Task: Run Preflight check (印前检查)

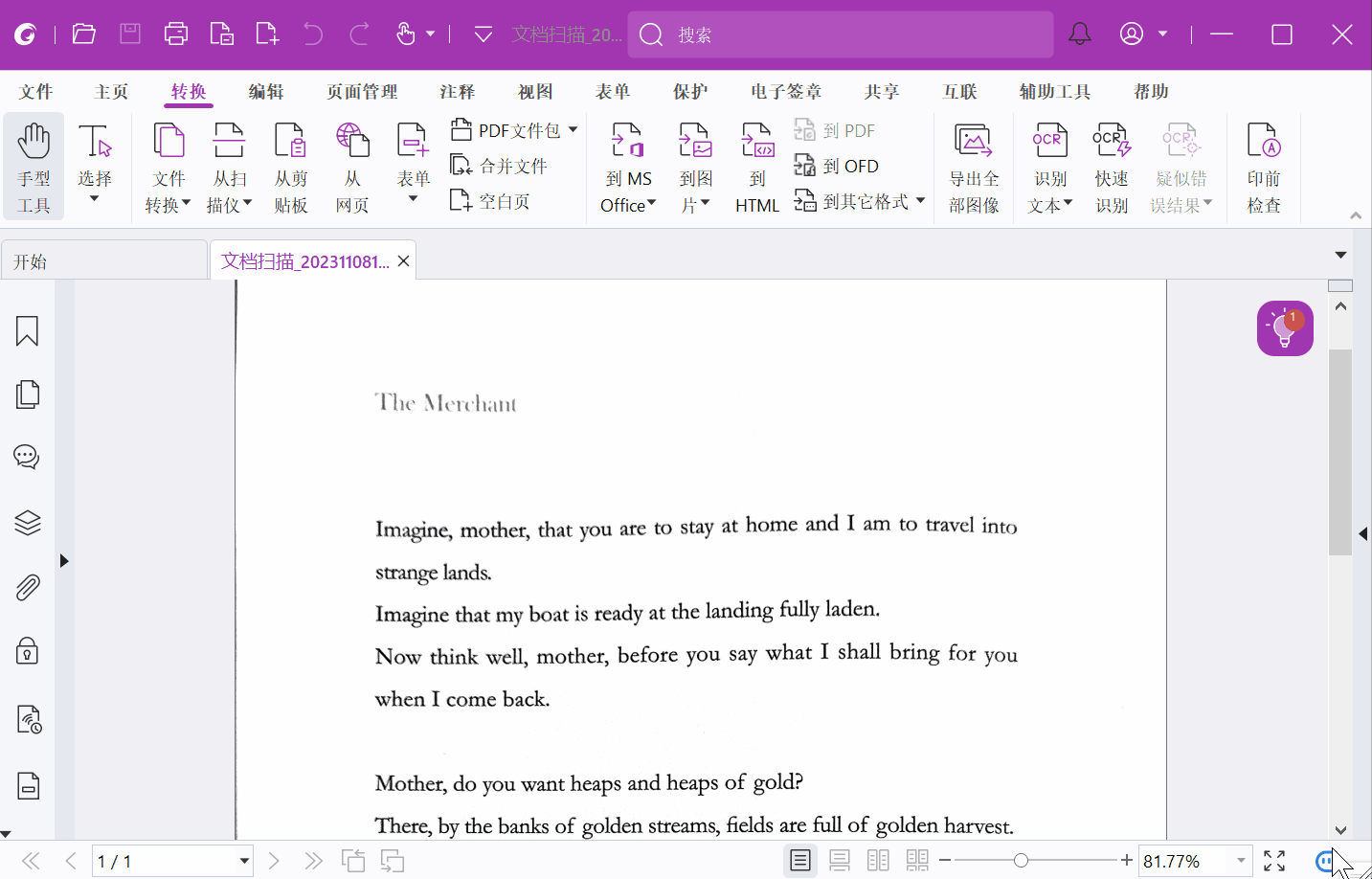Action: (x=1264, y=167)
